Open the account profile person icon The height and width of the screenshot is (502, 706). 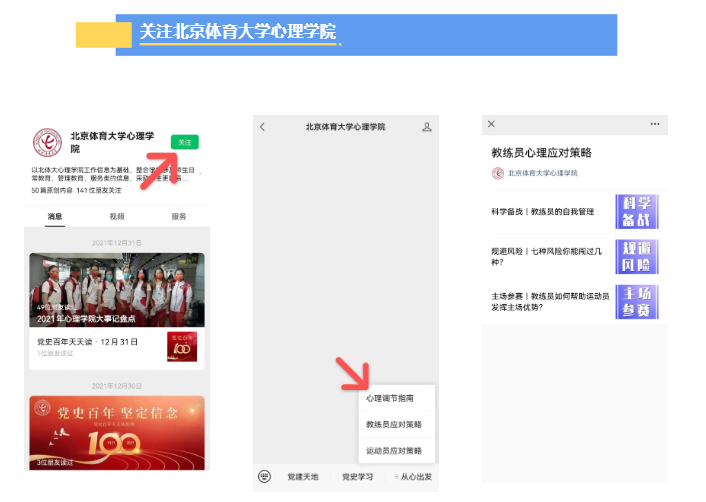tap(427, 127)
